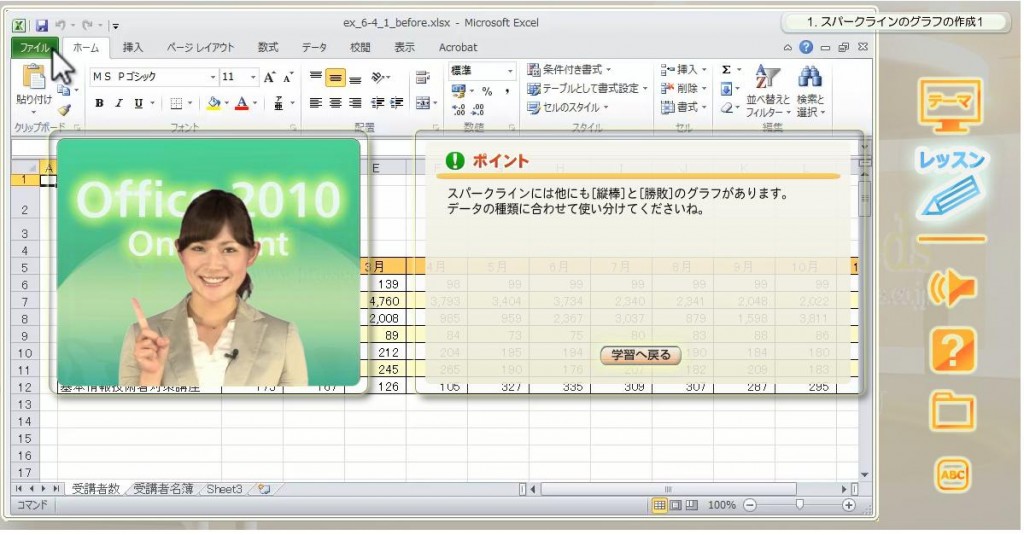Open Excel Help question mark icon

(807, 47)
